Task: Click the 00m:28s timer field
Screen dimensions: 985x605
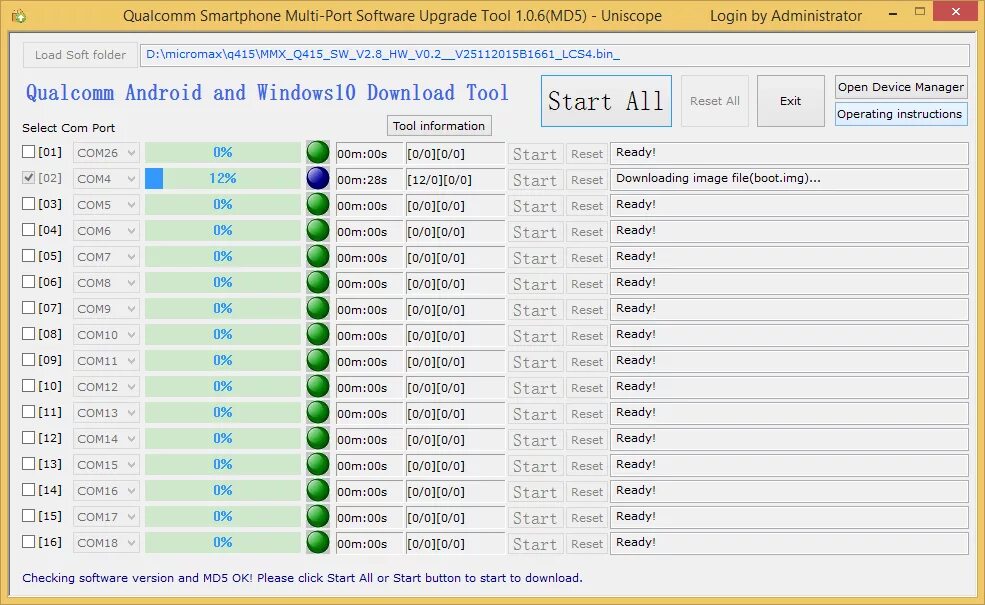Action: (369, 180)
